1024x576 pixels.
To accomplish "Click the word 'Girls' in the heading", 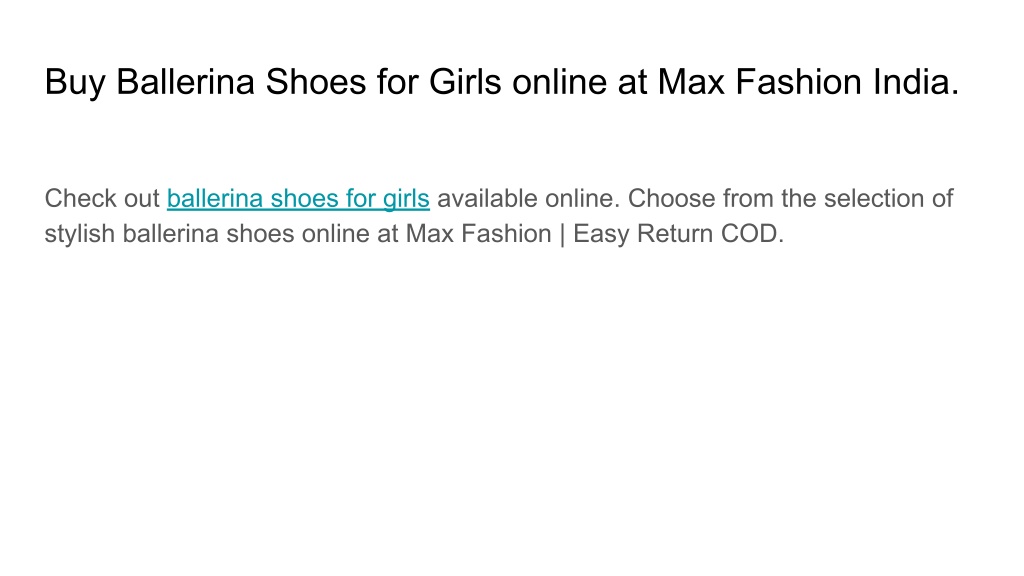I will [x=465, y=82].
